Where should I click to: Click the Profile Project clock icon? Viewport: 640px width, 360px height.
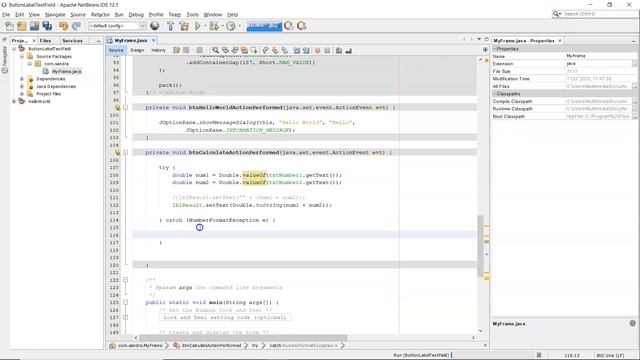231,26
